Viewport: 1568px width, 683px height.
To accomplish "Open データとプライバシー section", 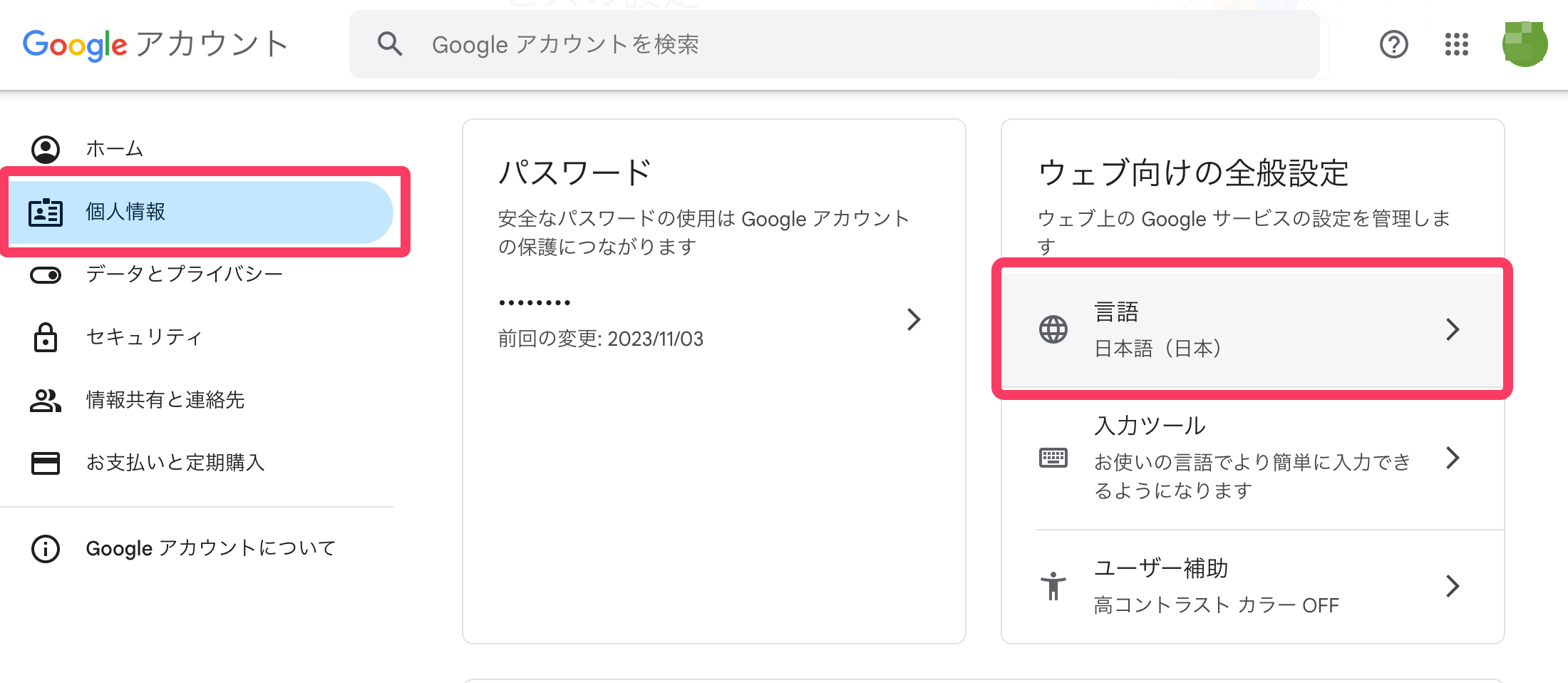I will click(184, 274).
